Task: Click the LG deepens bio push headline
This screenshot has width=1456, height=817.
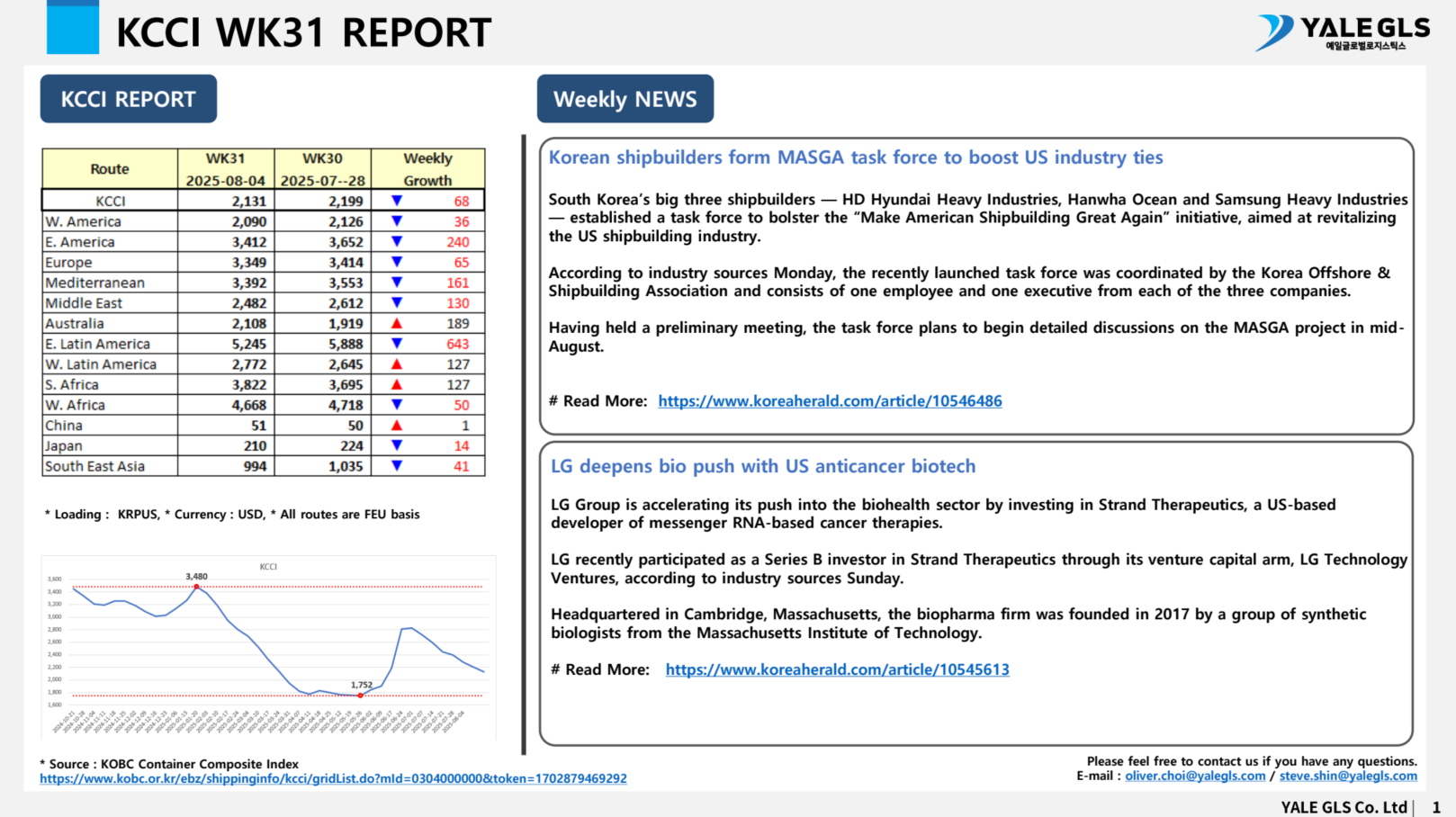Action: [763, 466]
